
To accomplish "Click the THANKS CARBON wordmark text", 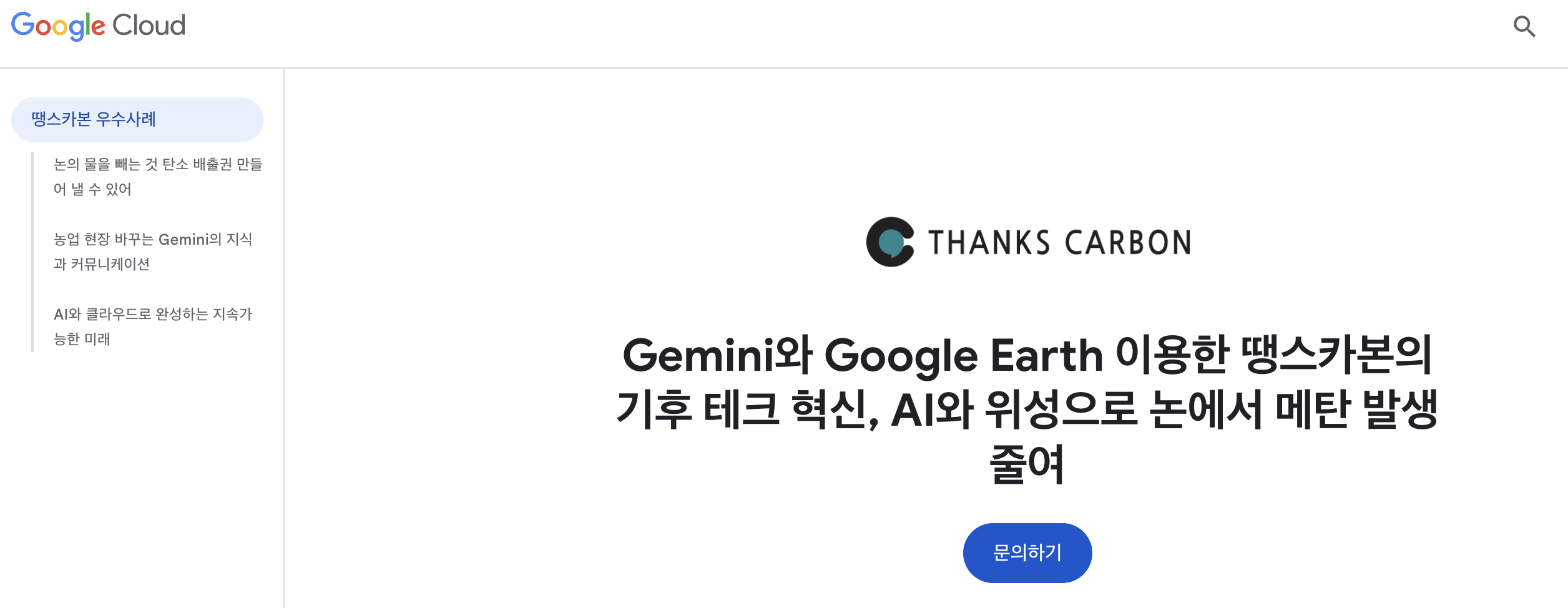I will (1059, 243).
